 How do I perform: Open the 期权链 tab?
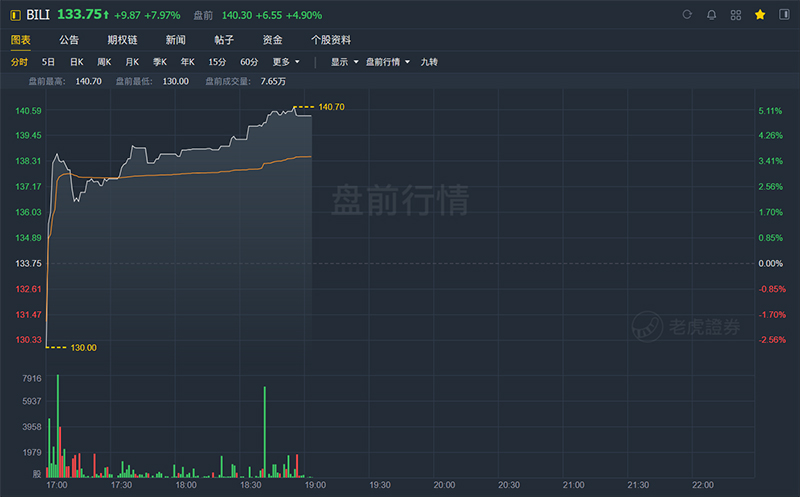tap(122, 40)
